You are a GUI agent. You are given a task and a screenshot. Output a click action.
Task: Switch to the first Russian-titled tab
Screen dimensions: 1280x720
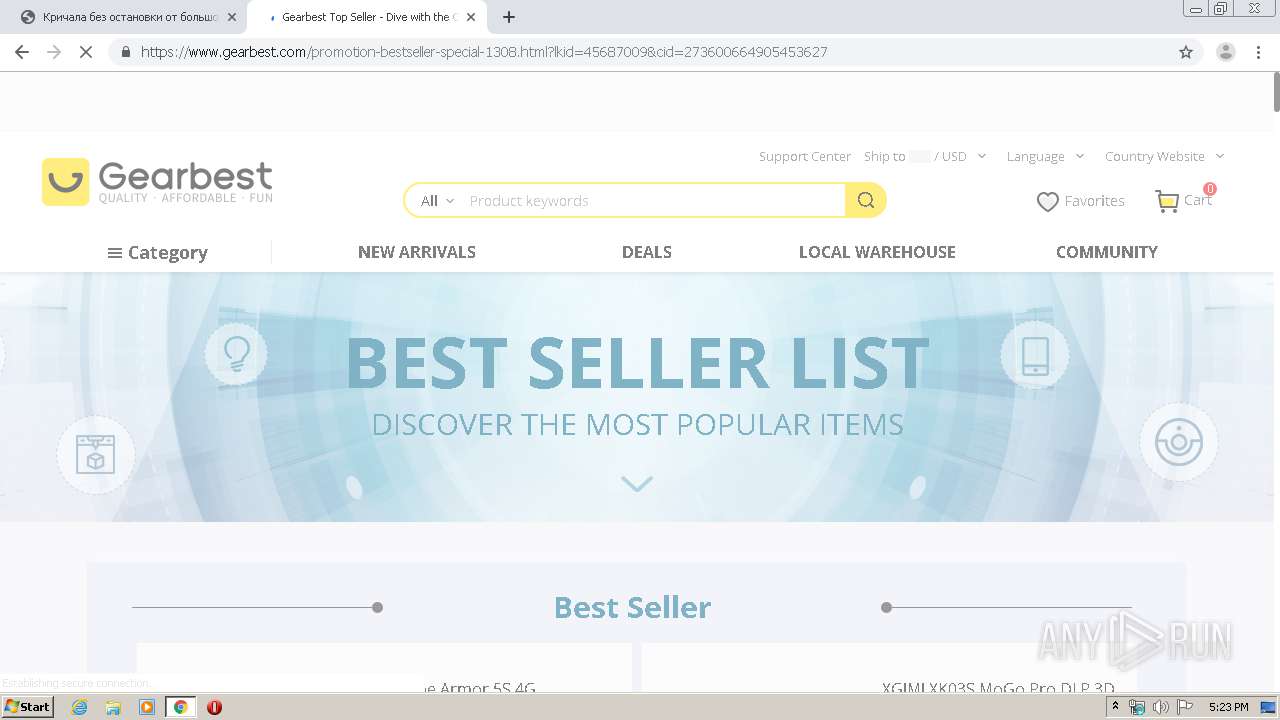coord(128,17)
